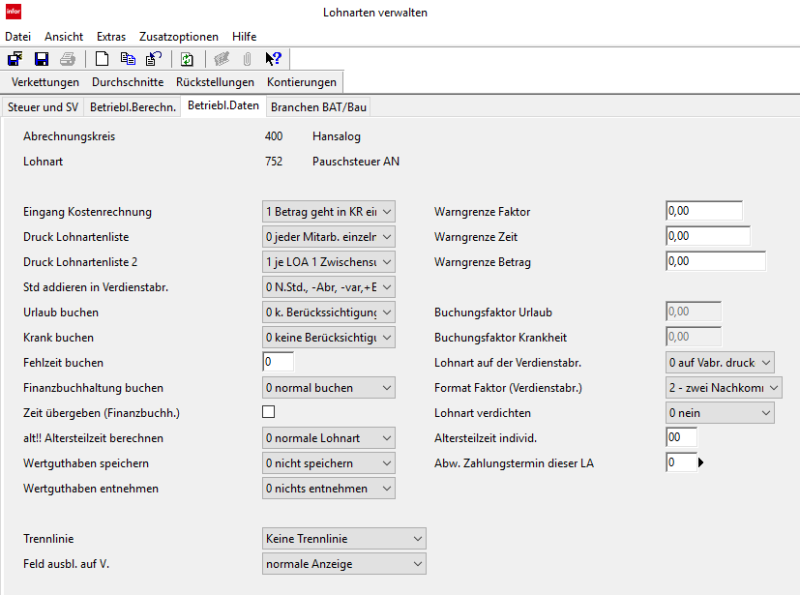This screenshot has height=595, width=800.
Task: Click the paperclip attachment icon
Action: [247, 59]
